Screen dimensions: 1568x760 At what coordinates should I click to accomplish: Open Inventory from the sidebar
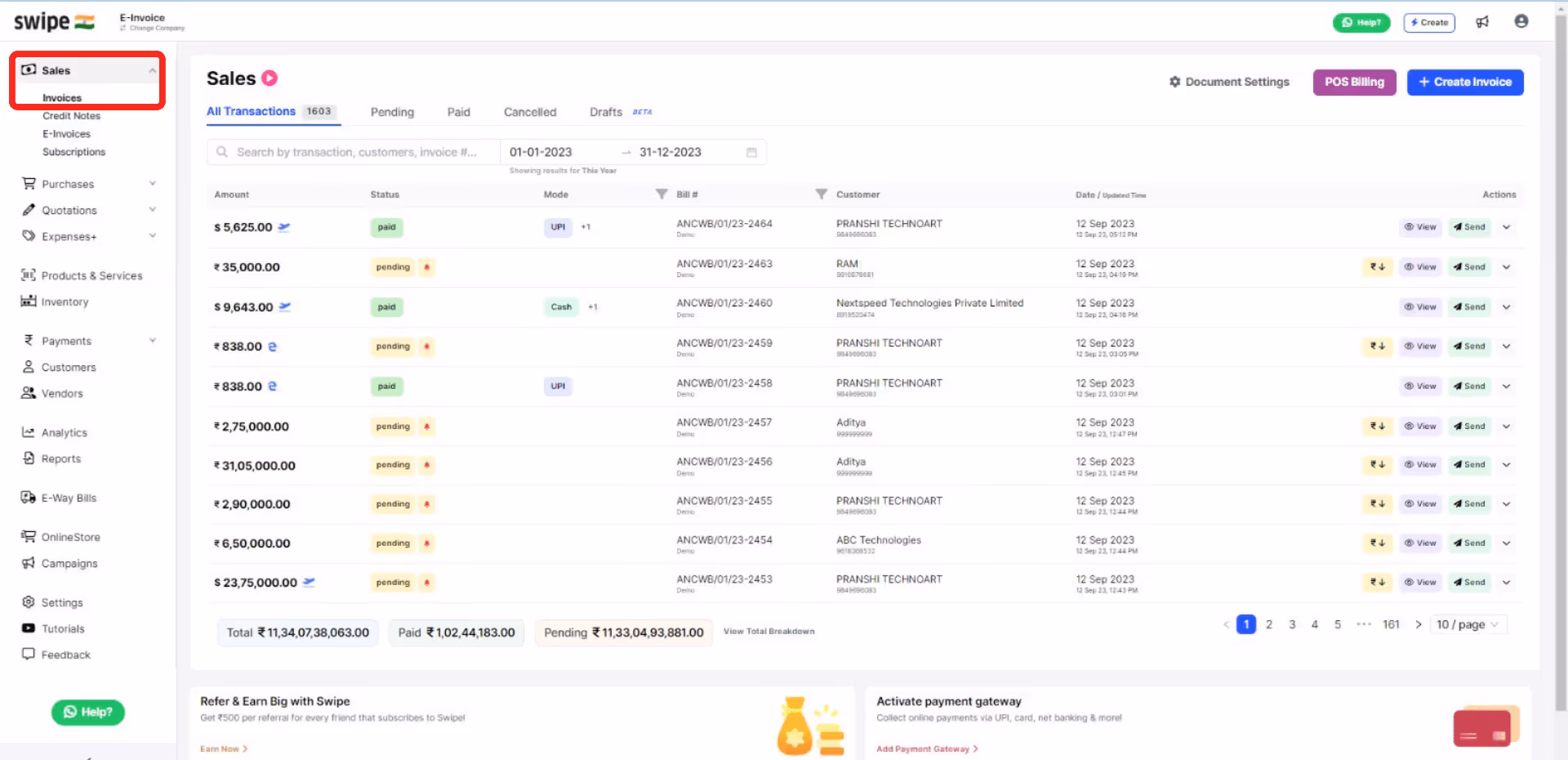(65, 302)
